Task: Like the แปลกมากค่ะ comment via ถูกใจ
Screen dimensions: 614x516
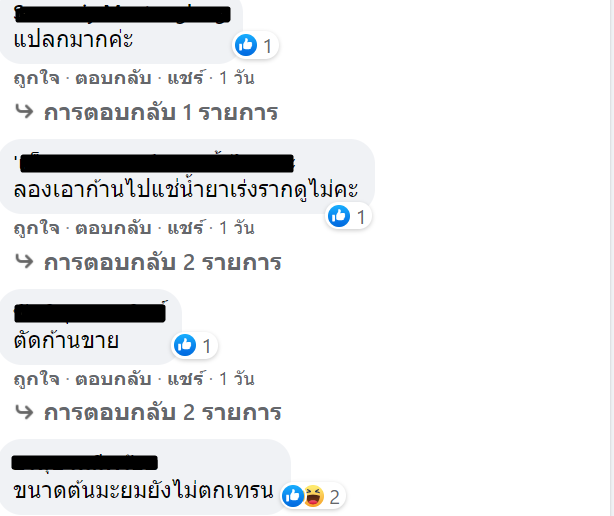Action: click(37, 78)
